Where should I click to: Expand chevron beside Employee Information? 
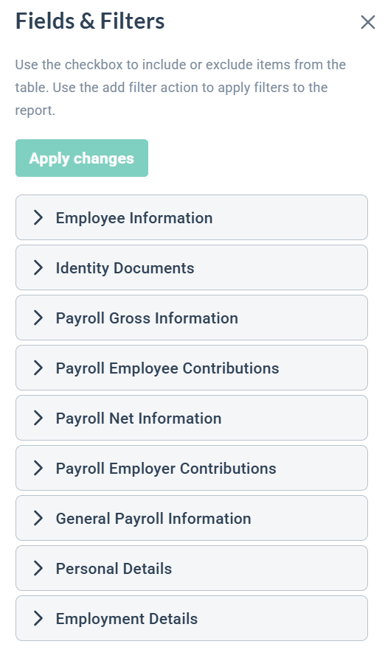tap(38, 218)
